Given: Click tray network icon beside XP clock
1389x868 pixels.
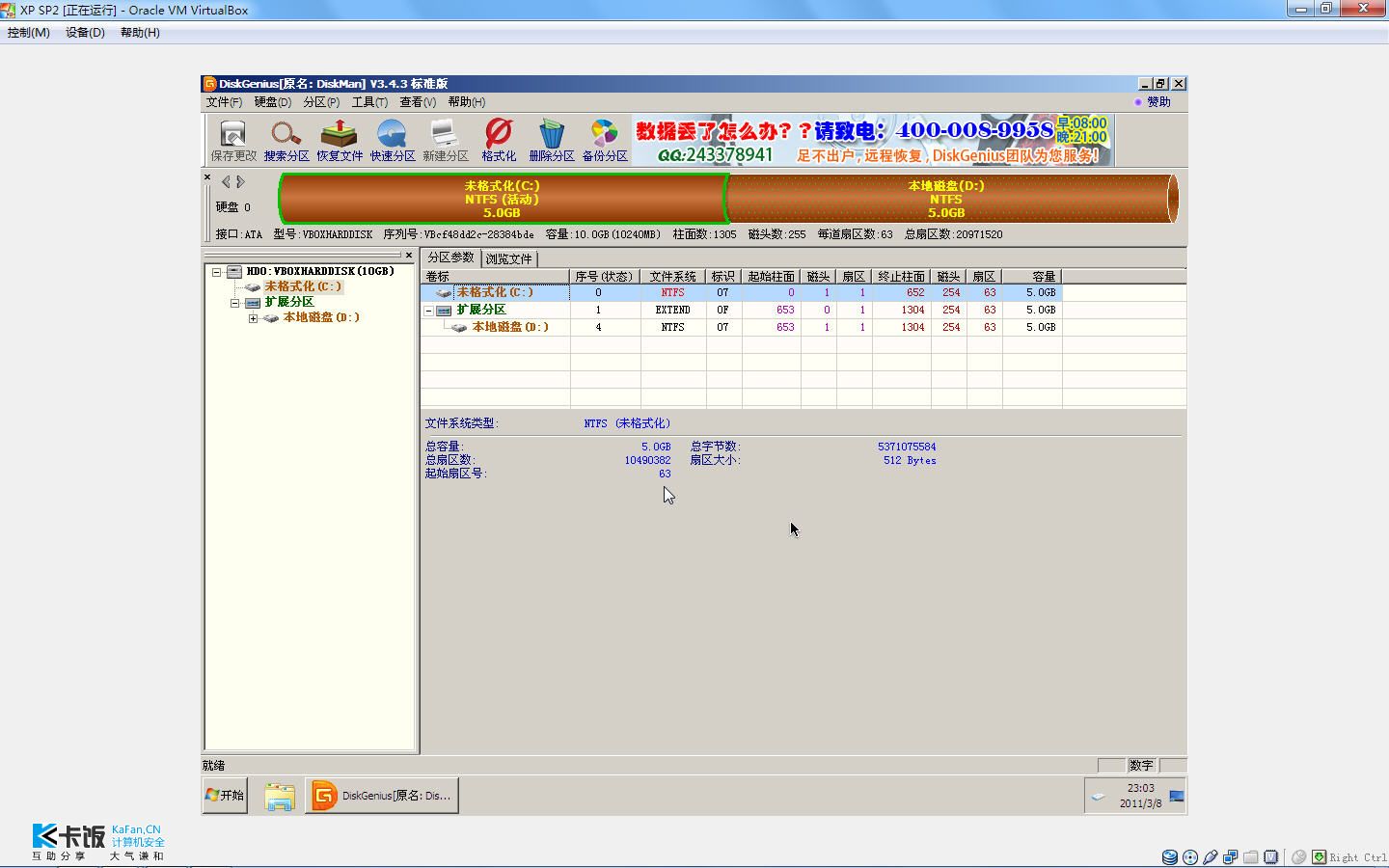Looking at the screenshot, I should click(x=1177, y=797).
